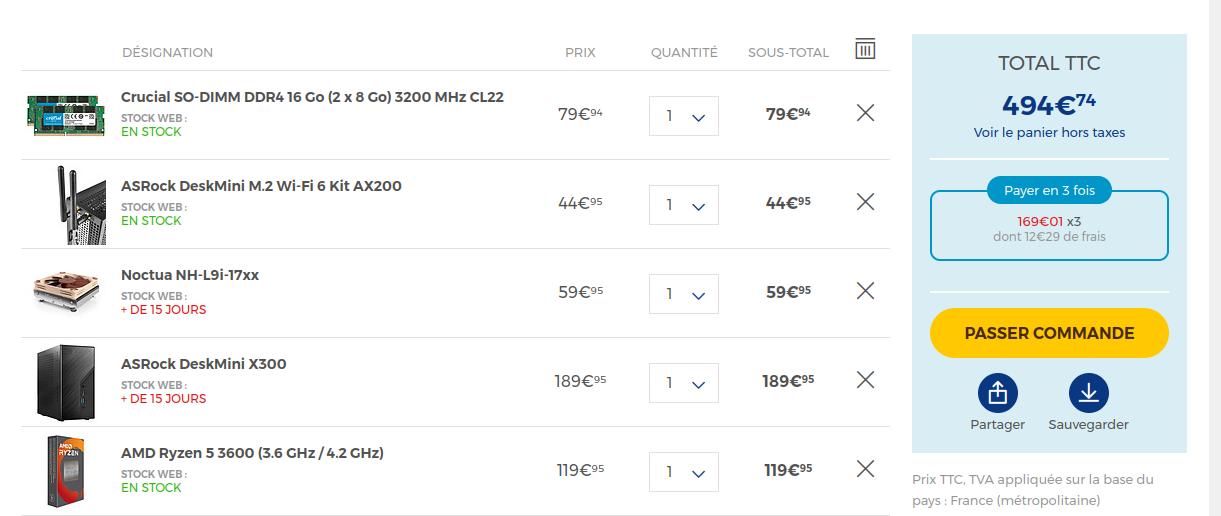Delete Noctua NH-L9i-17xx from cart

[x=865, y=291]
